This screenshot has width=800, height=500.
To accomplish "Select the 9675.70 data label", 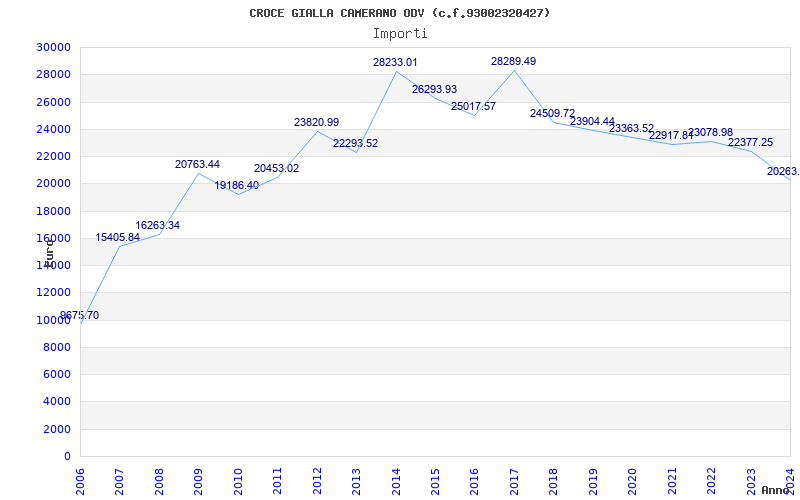I will 80,315.
